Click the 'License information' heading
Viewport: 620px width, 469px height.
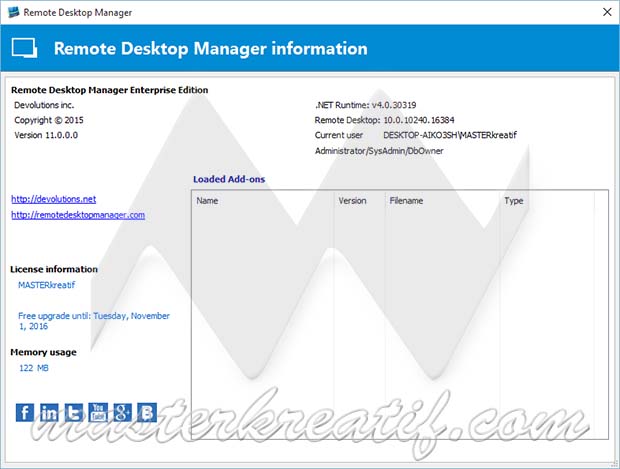tap(54, 269)
